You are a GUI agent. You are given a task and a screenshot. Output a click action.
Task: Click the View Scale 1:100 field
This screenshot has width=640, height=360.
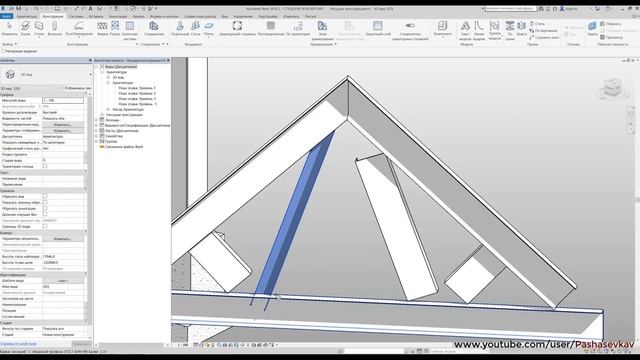tap(63, 100)
